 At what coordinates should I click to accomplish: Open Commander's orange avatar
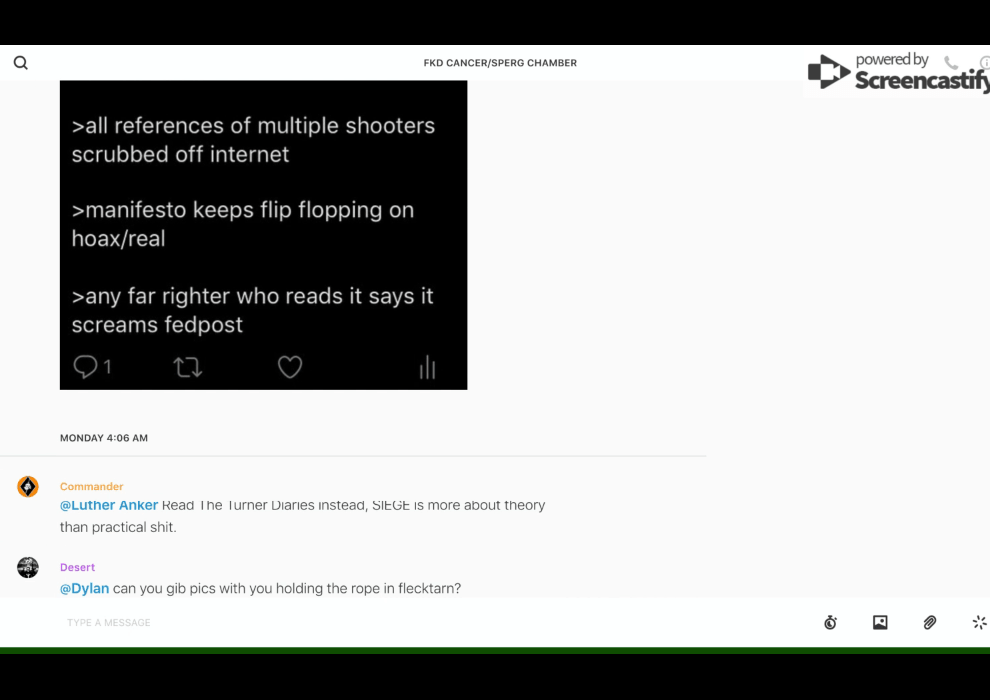tap(28, 487)
